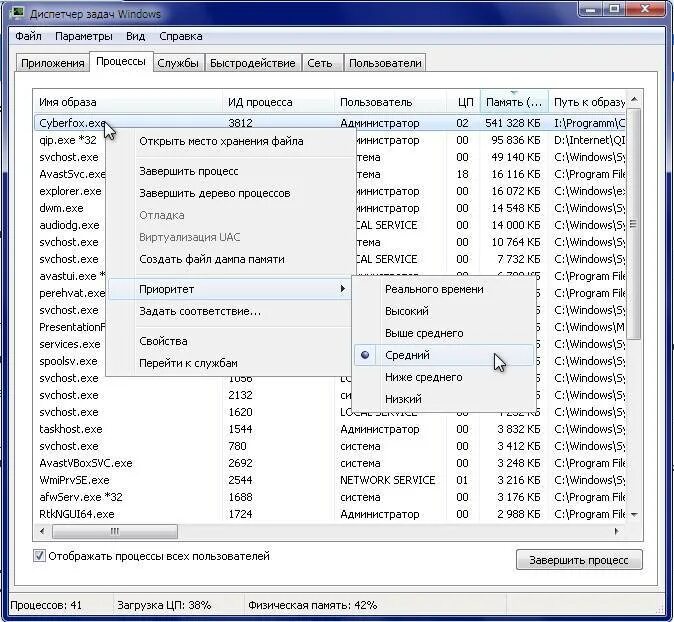Minimize the Task Manager window
This screenshot has height=622, width=674.
coord(591,9)
